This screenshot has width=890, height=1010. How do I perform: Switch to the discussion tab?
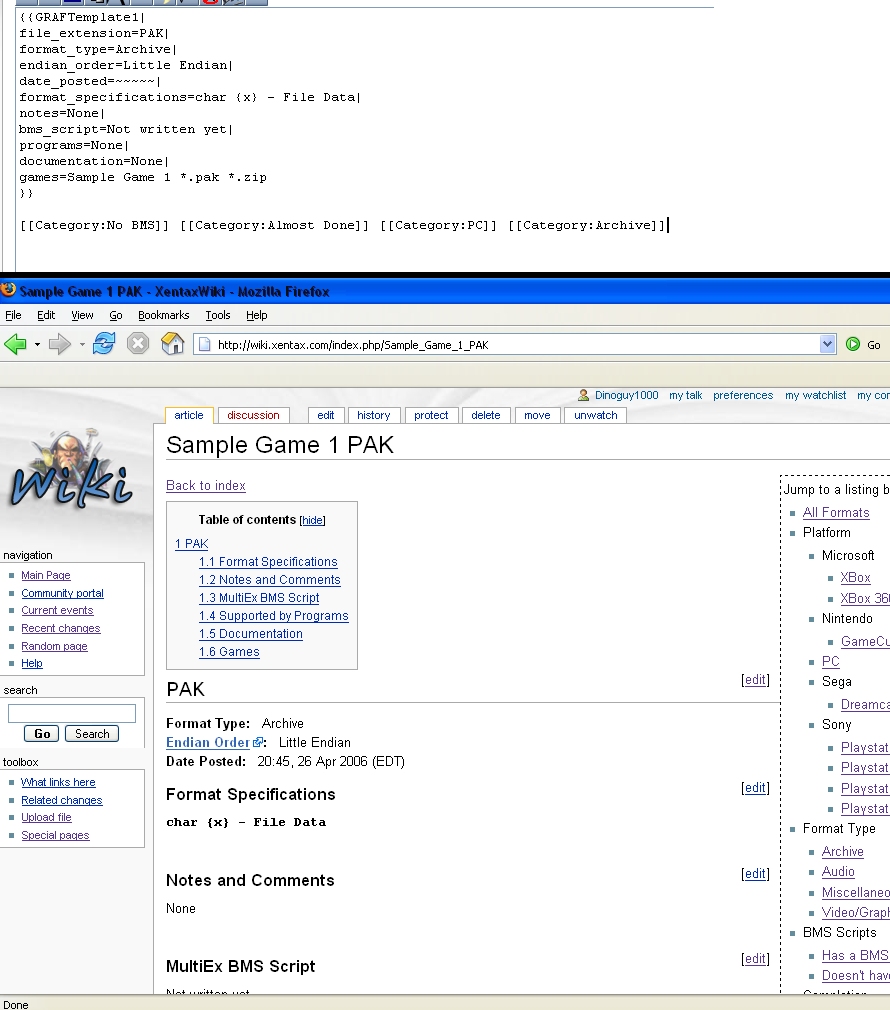pos(253,415)
